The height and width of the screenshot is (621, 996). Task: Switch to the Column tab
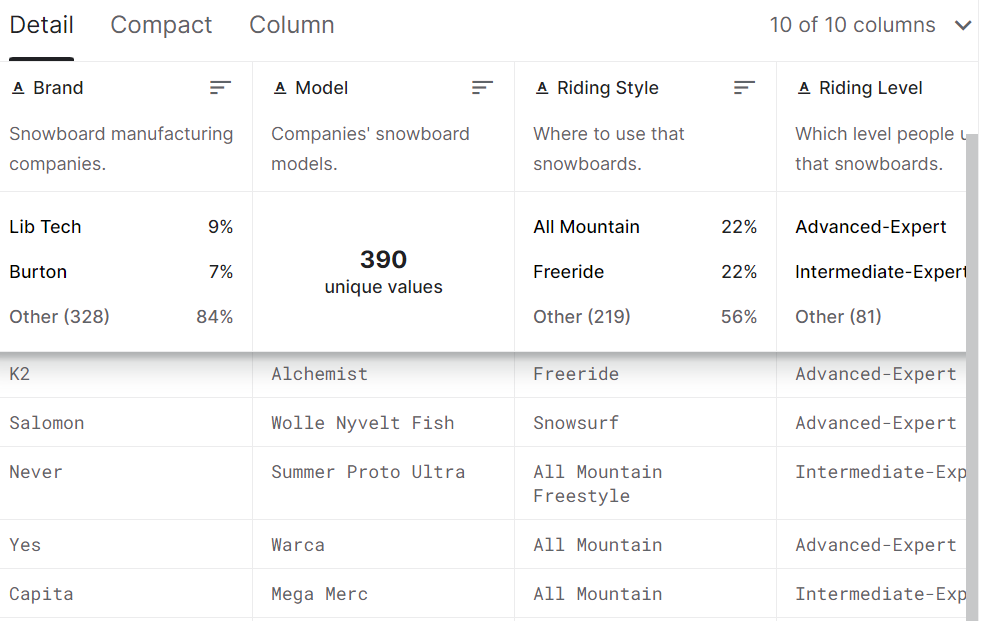point(291,25)
